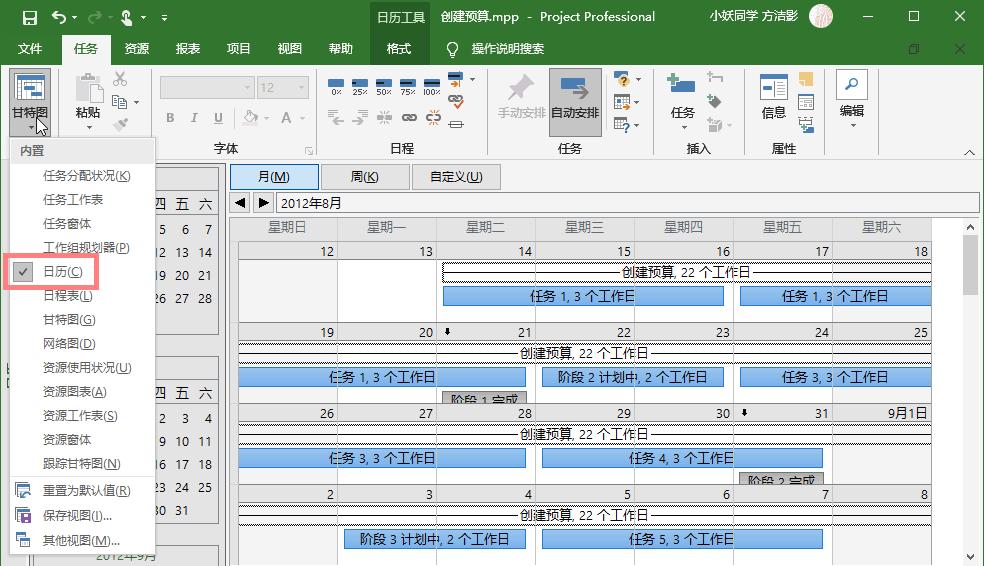Image resolution: width=984 pixels, height=566 pixels.
Task: Select the 月(M) month view toggle
Action: click(274, 177)
